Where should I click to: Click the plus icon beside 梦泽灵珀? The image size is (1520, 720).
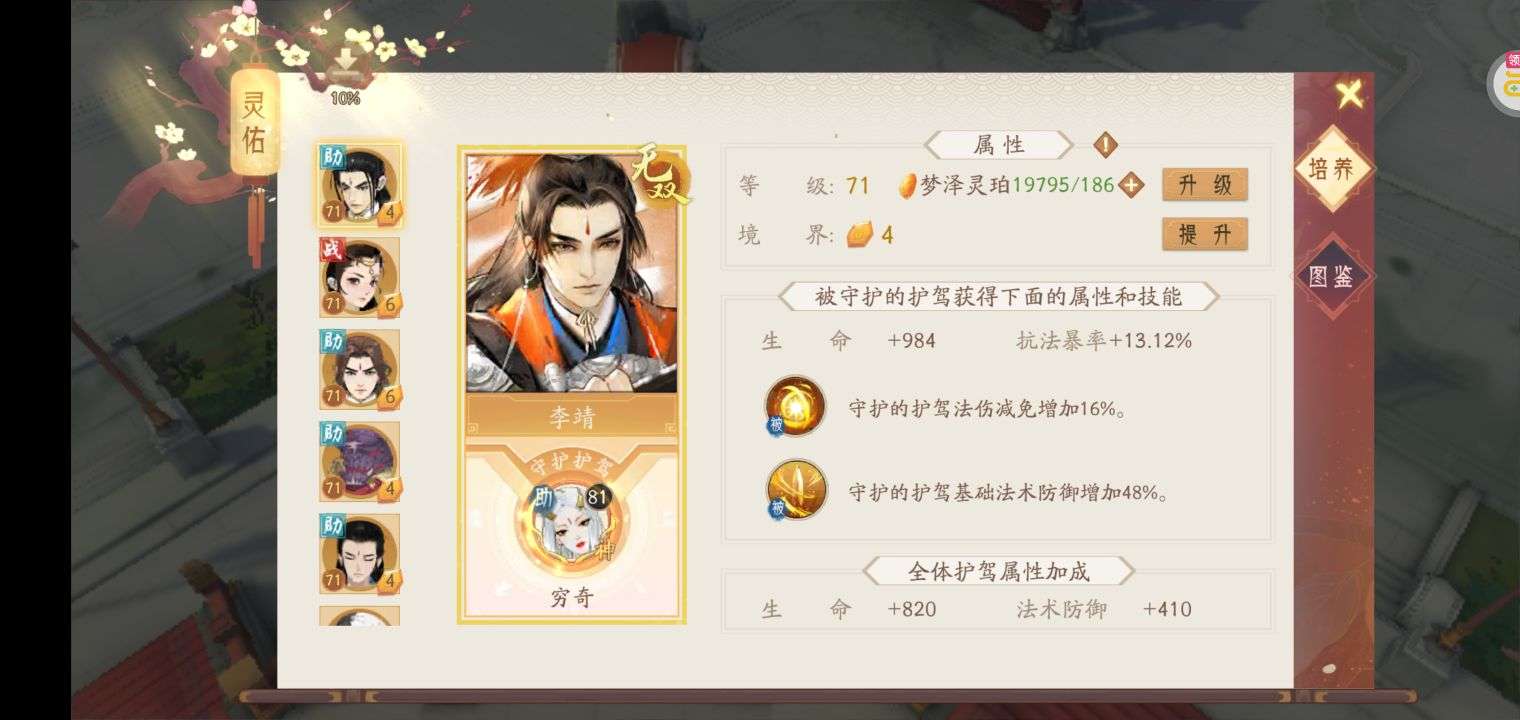[x=1131, y=185]
